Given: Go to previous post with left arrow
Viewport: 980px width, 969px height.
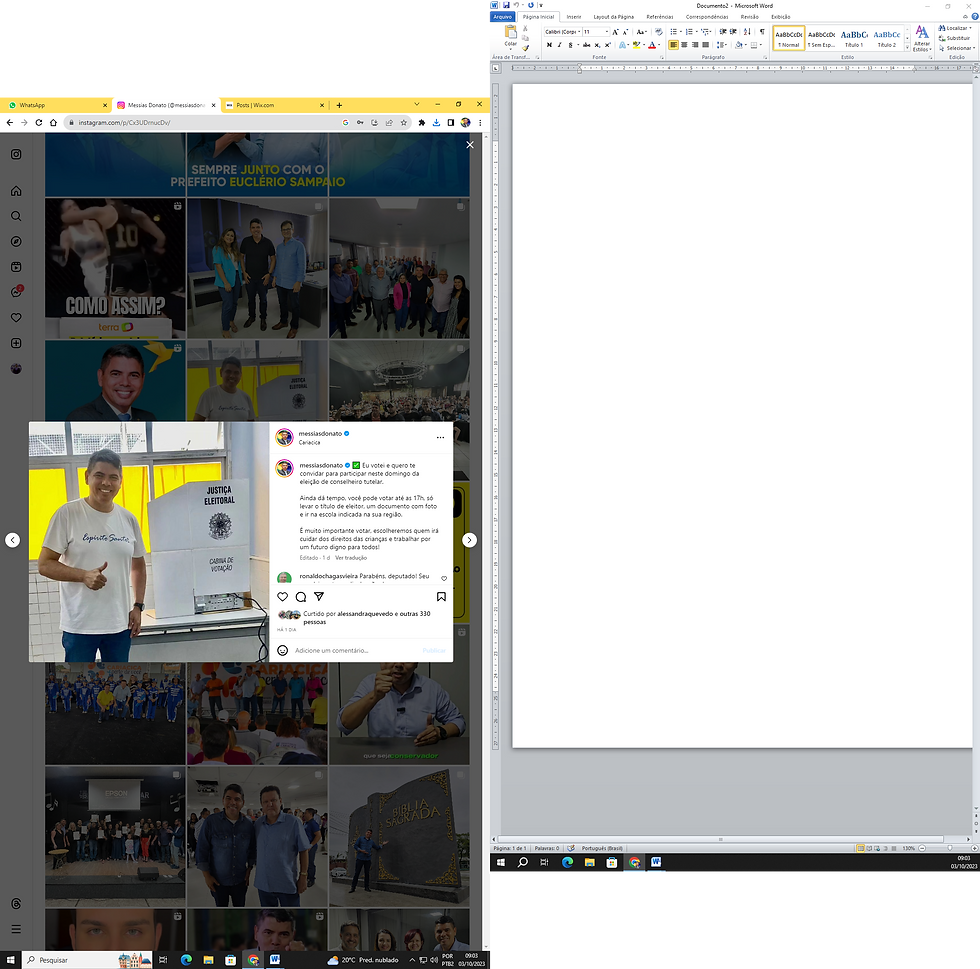Looking at the screenshot, I should click(x=12, y=540).
